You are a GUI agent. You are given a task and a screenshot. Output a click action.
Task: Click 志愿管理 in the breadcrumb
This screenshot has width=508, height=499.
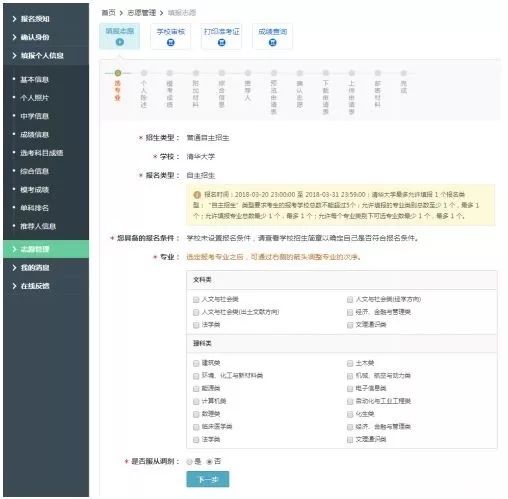click(142, 13)
